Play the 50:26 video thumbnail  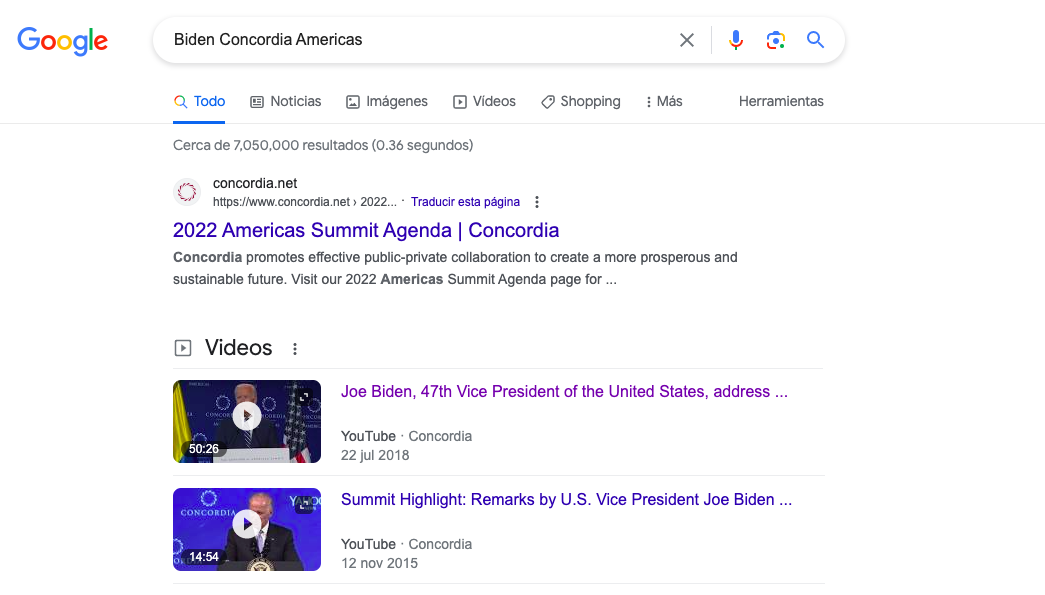point(247,416)
